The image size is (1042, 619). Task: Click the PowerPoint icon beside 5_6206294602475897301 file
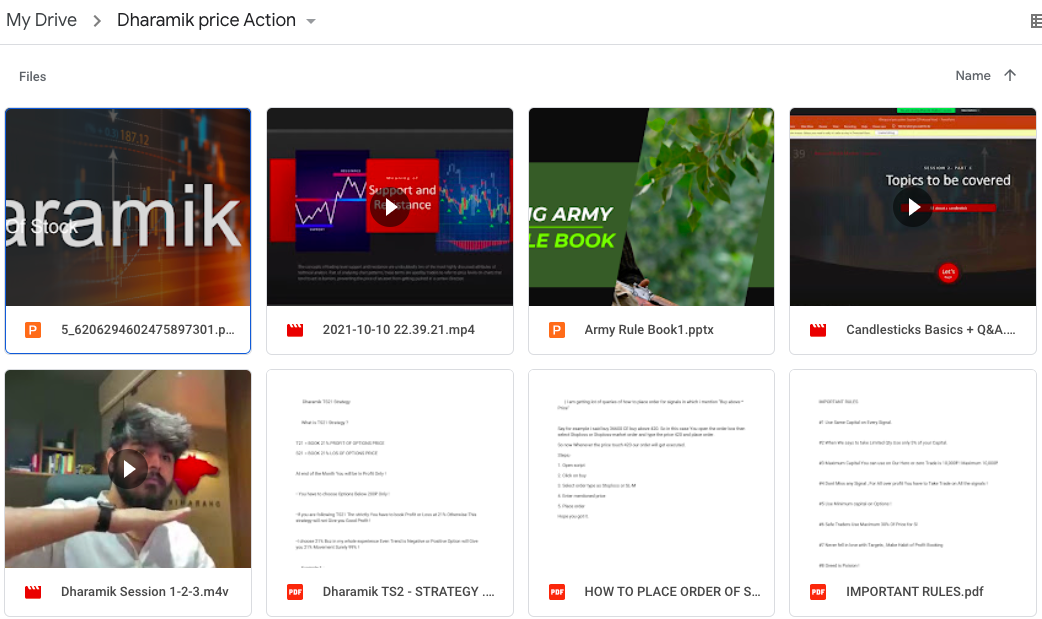[x=33, y=330]
